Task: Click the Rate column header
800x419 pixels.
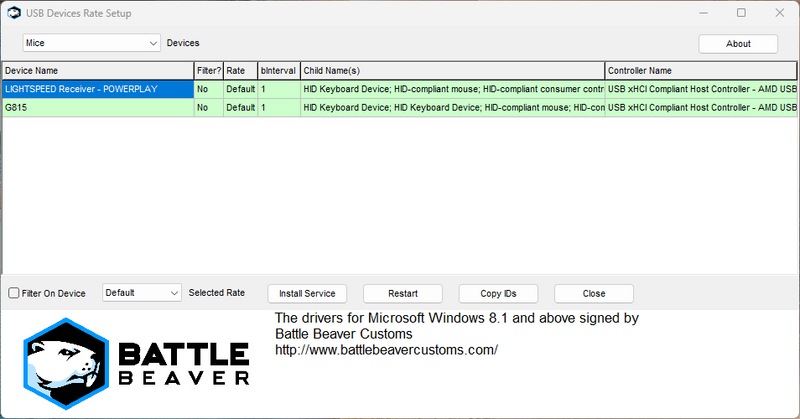Action: click(240, 71)
